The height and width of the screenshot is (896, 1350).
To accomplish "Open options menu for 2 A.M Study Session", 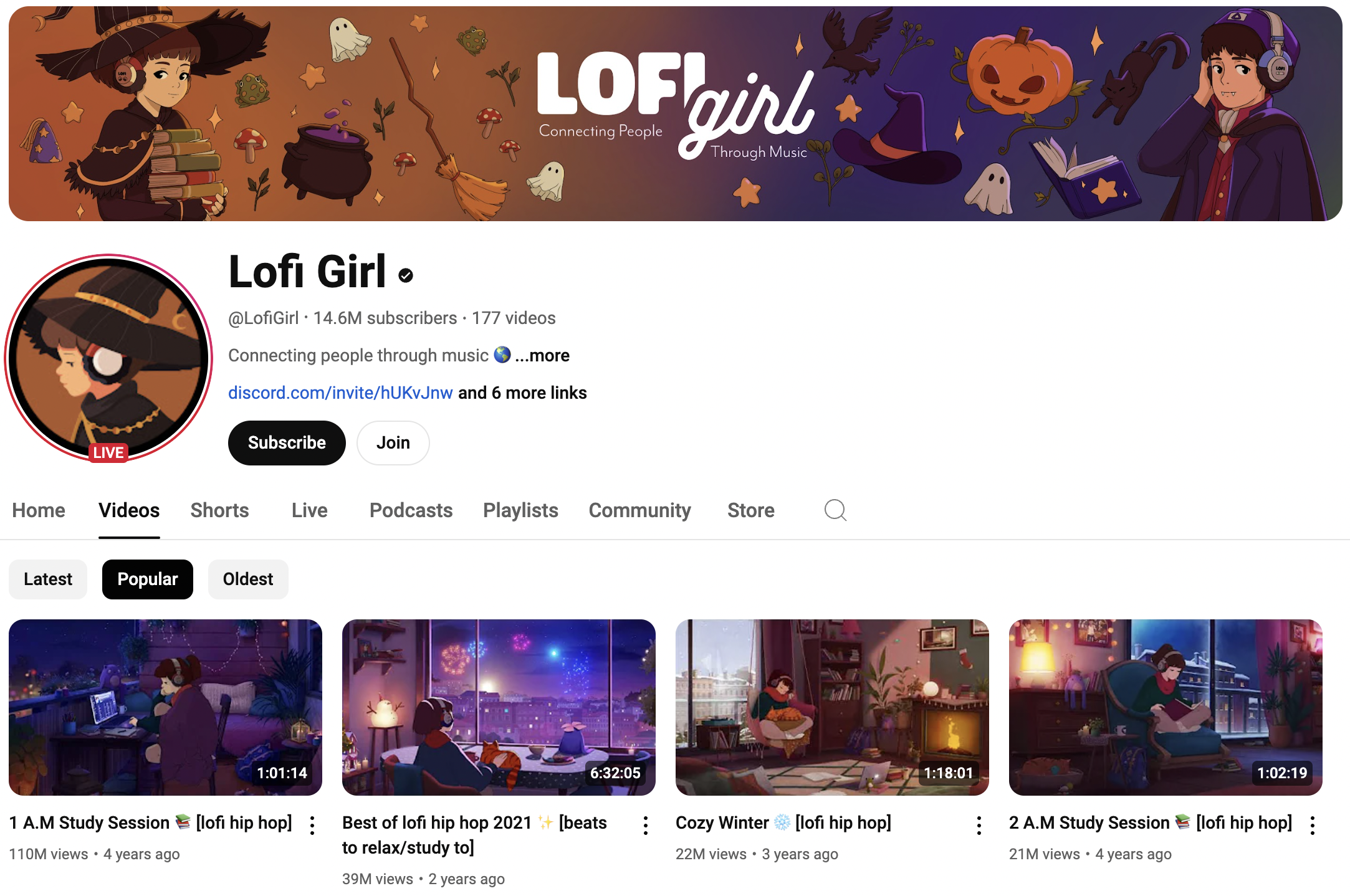I will point(1313,826).
